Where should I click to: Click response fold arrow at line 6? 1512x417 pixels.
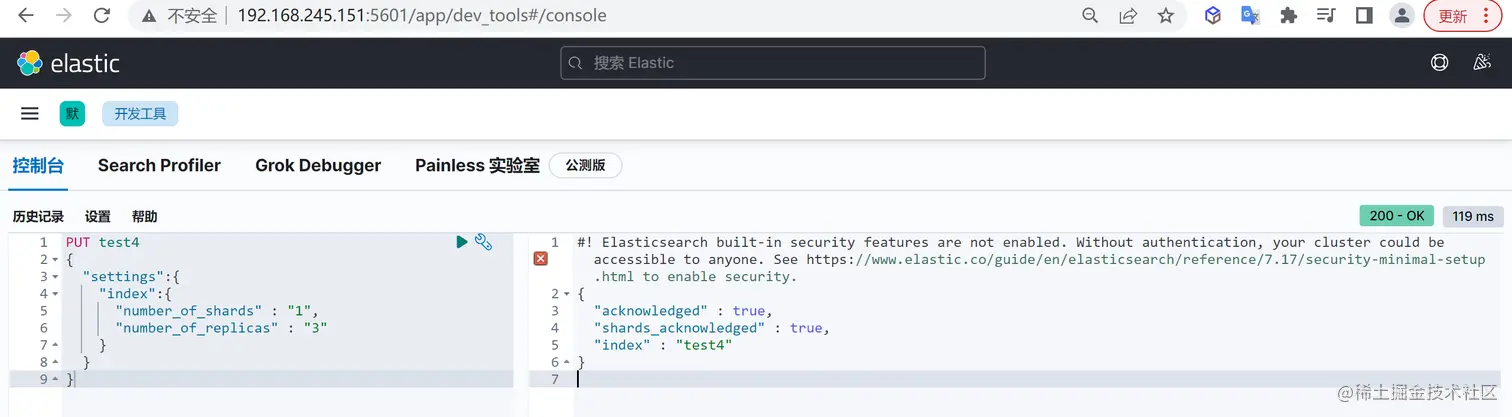click(566, 362)
